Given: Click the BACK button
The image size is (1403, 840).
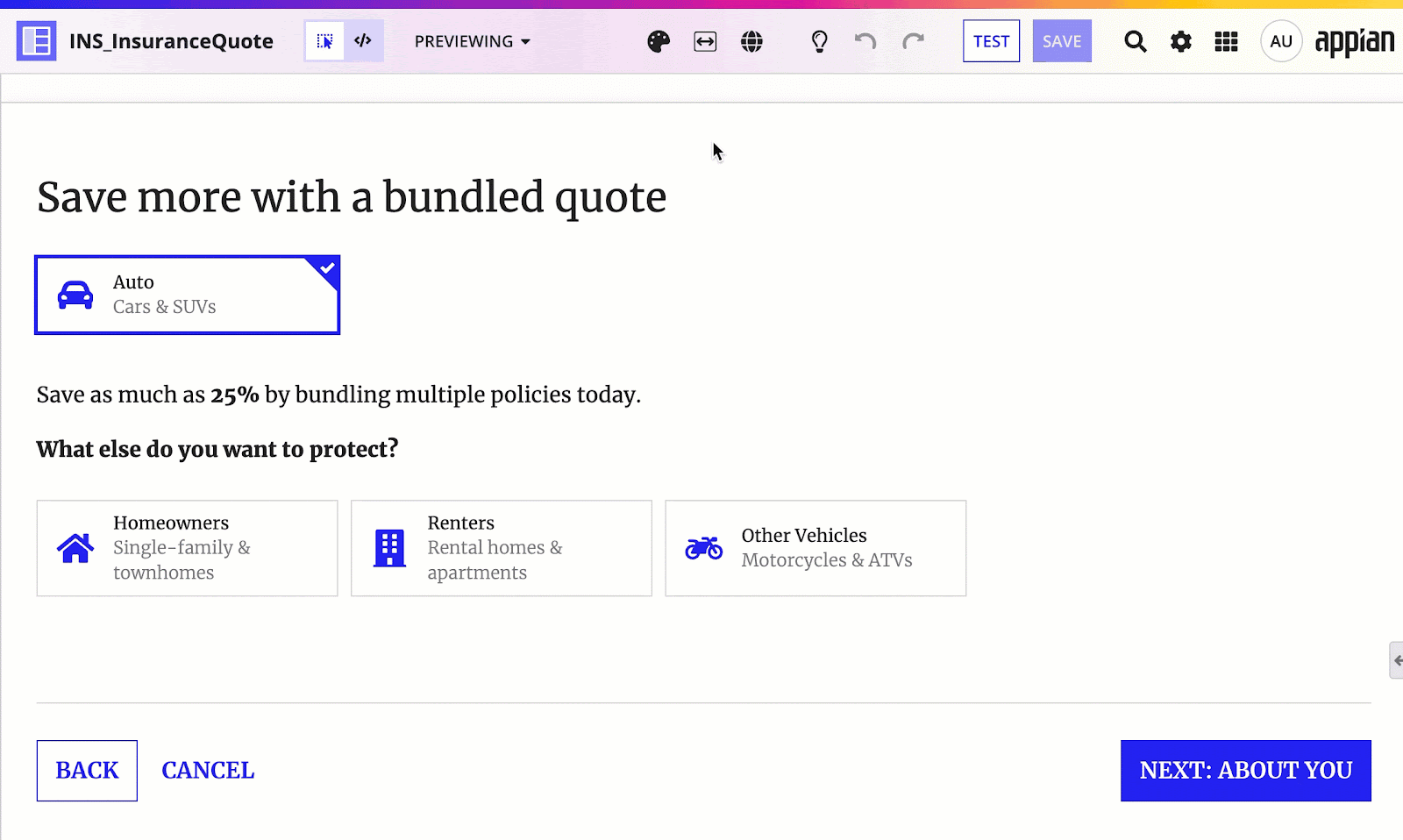Looking at the screenshot, I should click(x=87, y=771).
